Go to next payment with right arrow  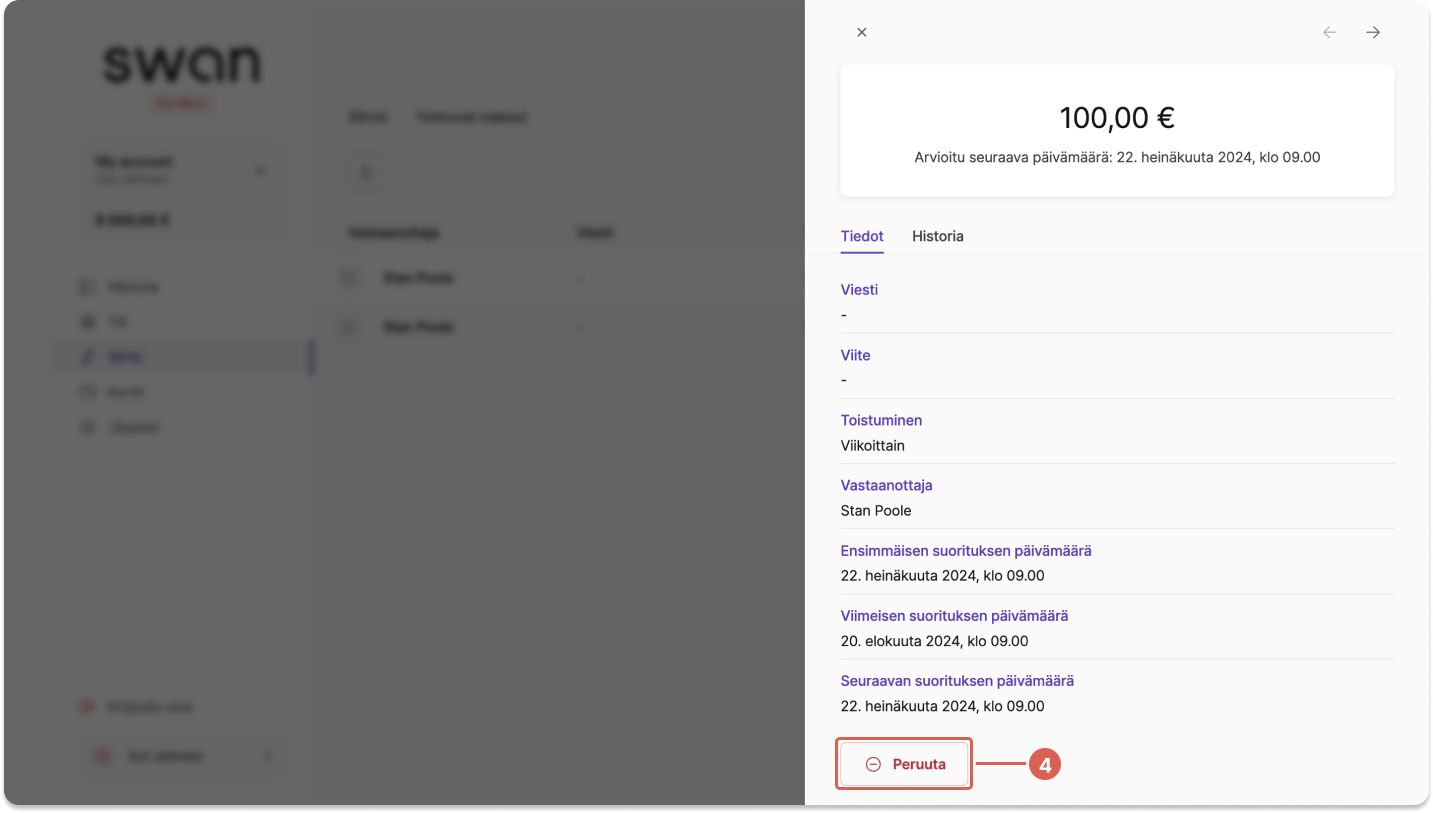(x=1373, y=32)
